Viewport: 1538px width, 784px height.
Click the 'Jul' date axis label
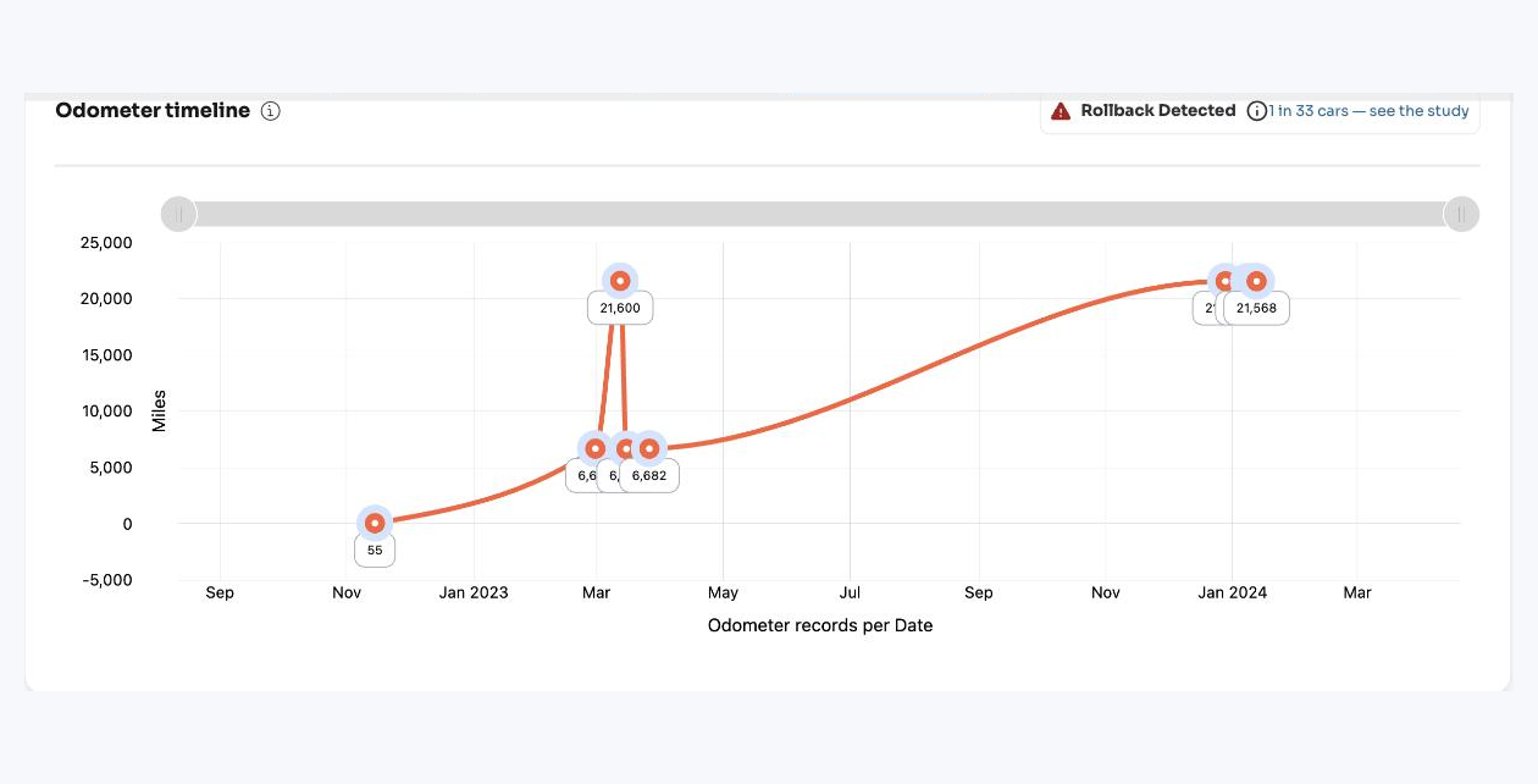click(x=850, y=593)
